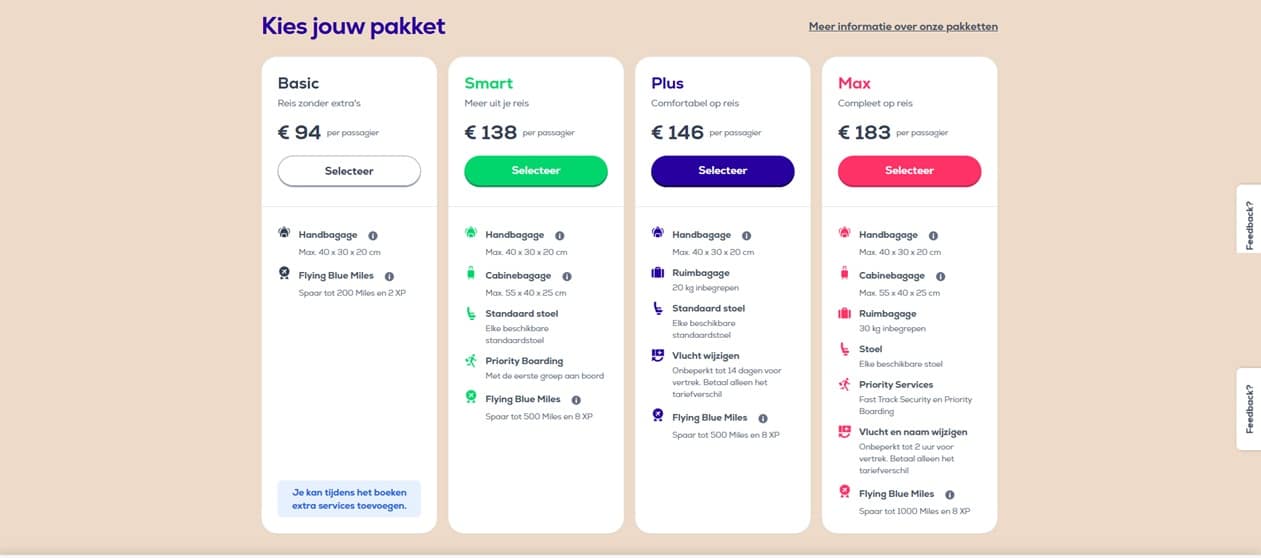Click the Priority Services icon in Max

pyautogui.click(x=845, y=384)
